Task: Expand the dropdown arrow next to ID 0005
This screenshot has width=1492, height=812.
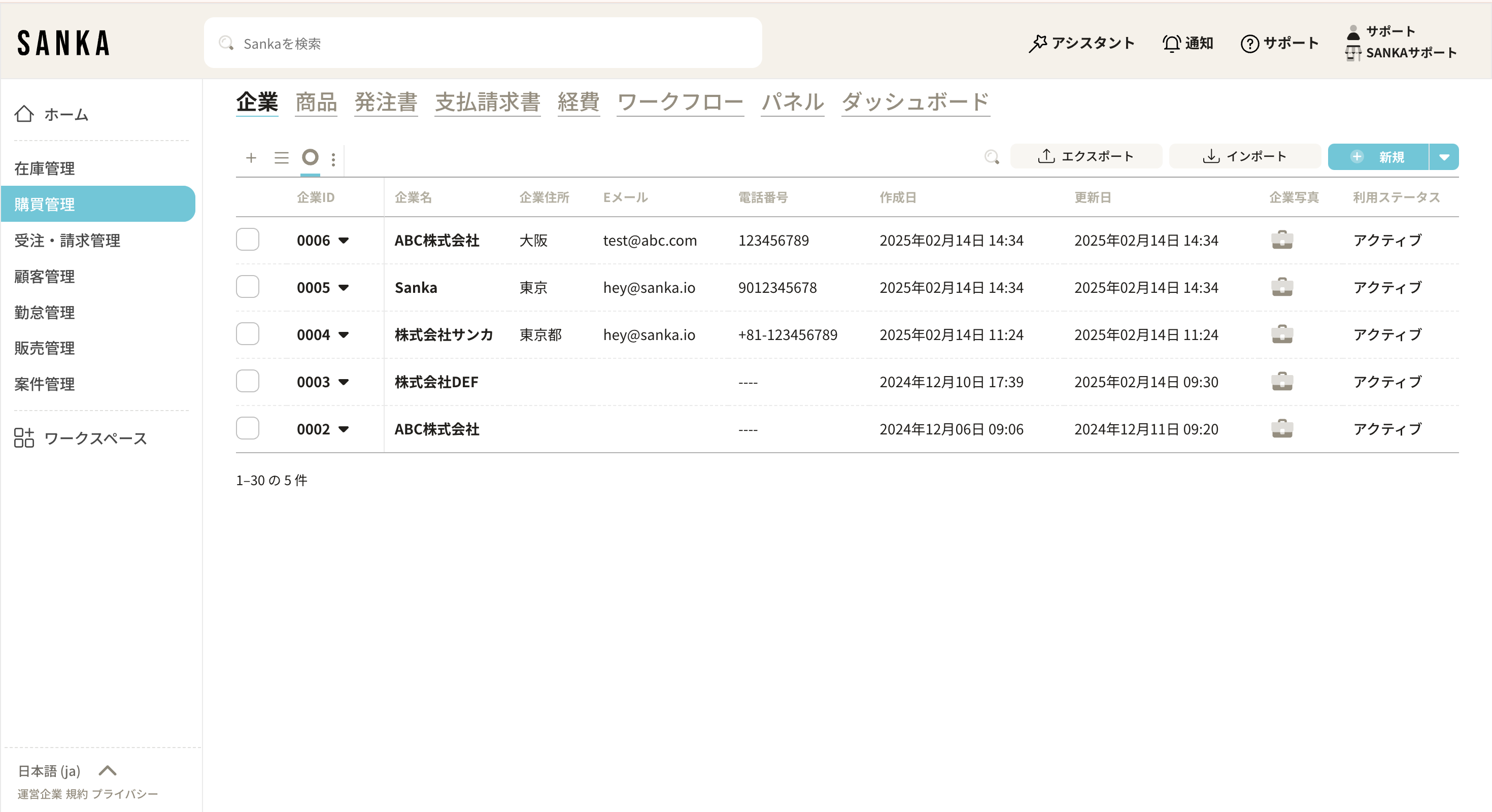Action: (x=344, y=288)
